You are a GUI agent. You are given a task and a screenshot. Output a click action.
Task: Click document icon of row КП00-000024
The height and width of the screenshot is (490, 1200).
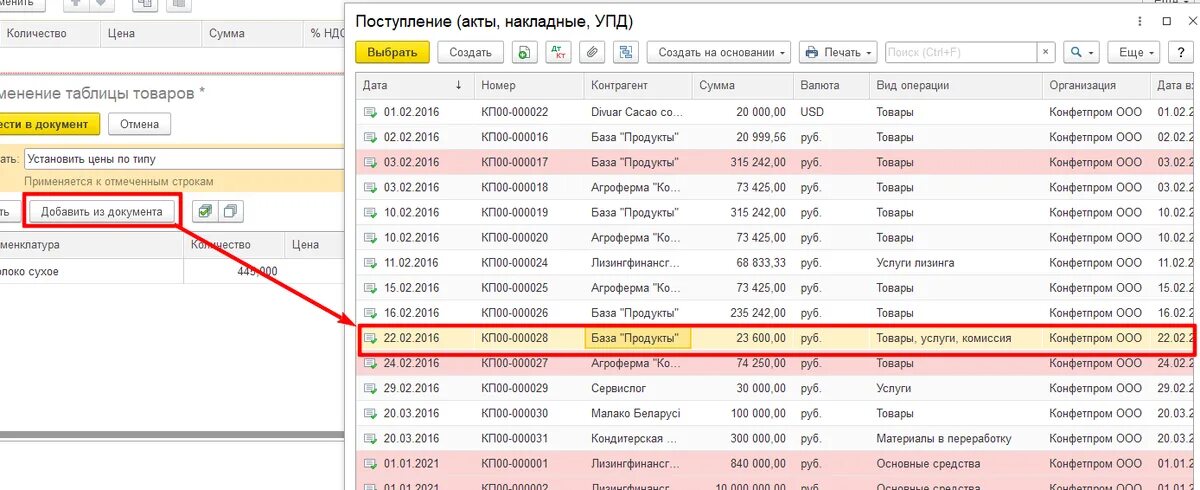pyautogui.click(x=371, y=263)
